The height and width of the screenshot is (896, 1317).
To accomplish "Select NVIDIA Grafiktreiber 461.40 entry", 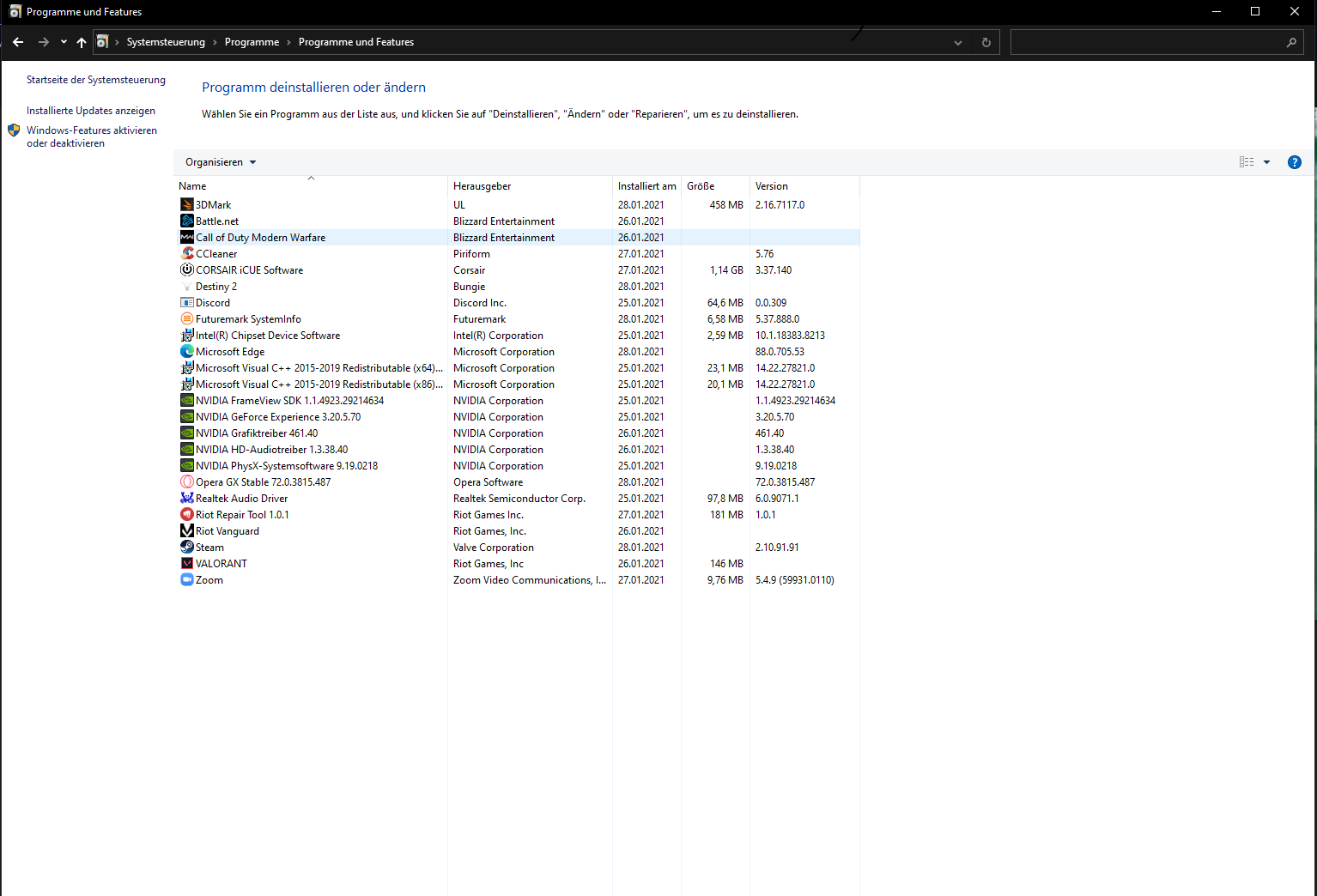I will tap(257, 433).
